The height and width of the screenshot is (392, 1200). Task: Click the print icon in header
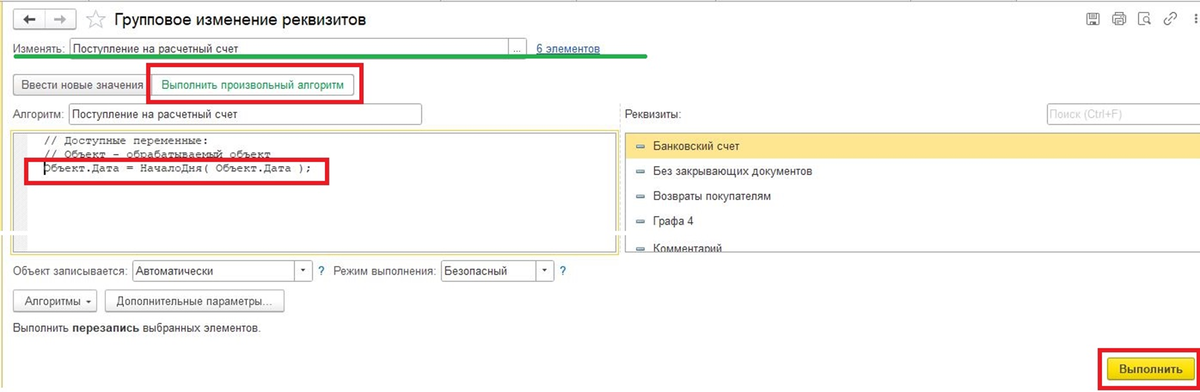tap(1119, 19)
